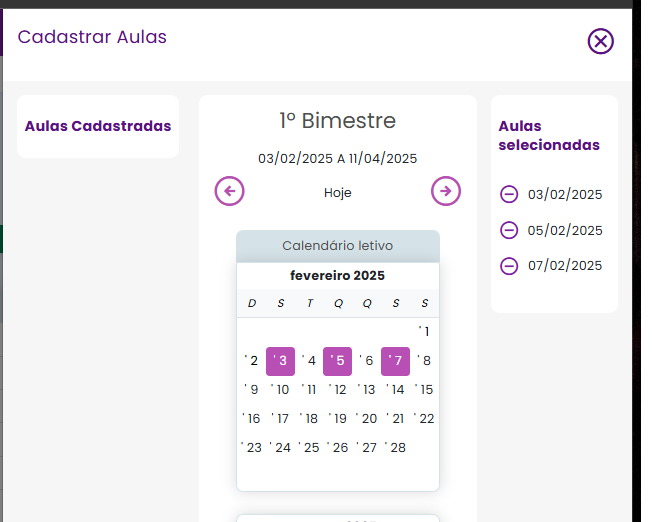Click the Cadastrar Aulas title
Image resolution: width=652 pixels, height=522 pixels.
coord(92,37)
